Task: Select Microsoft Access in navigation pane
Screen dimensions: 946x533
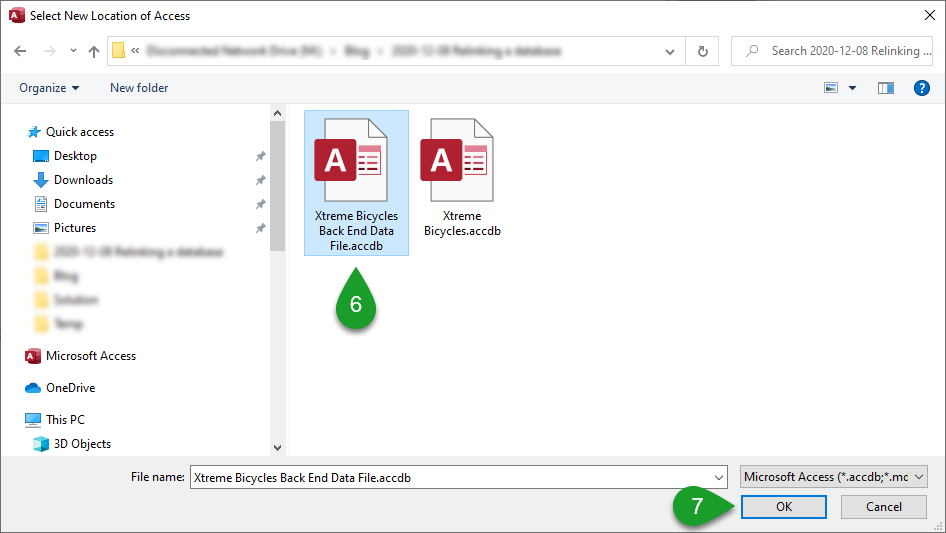Action: coord(91,356)
